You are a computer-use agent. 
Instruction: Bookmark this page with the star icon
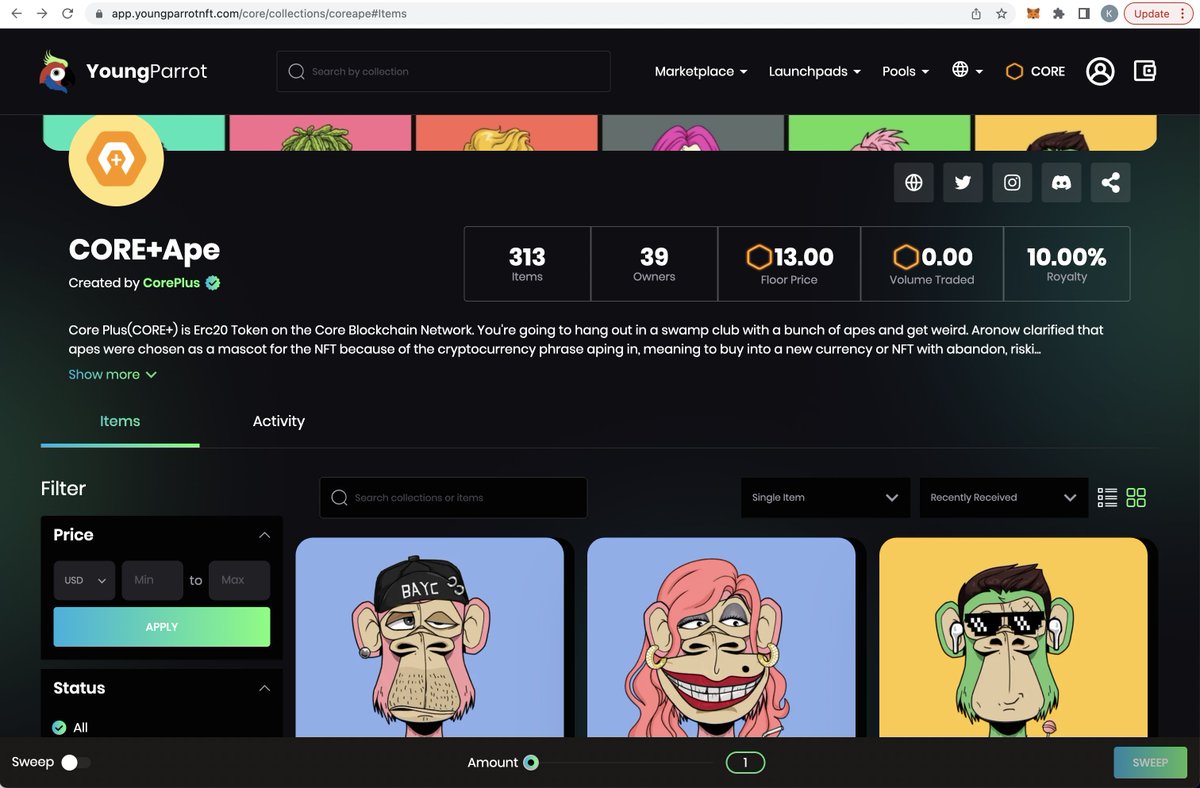pyautogui.click(x=1001, y=14)
